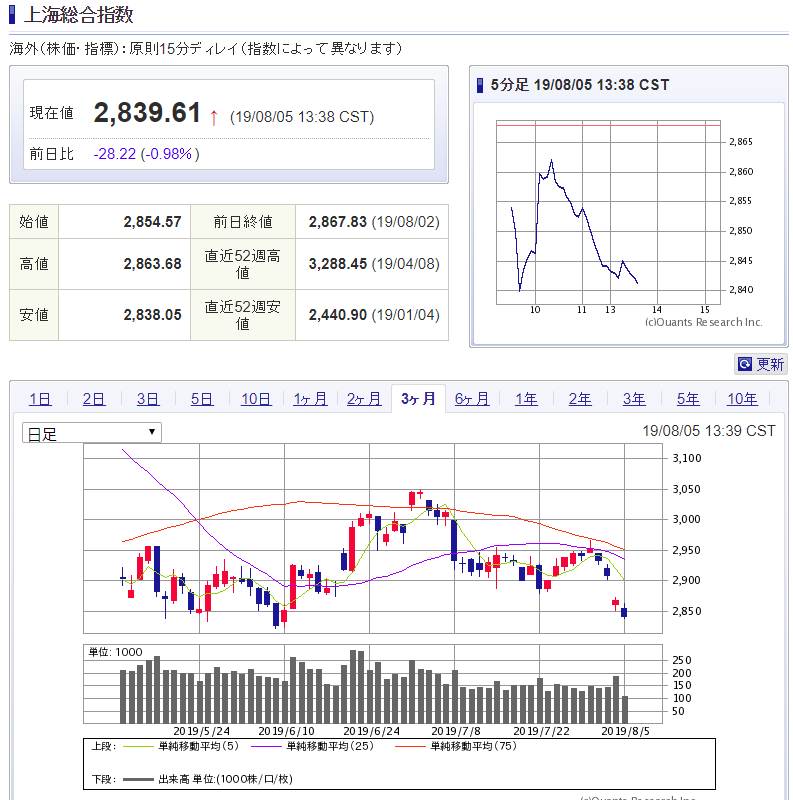Open the 6ヶ月 period tab
The height and width of the screenshot is (800, 793).
472,399
